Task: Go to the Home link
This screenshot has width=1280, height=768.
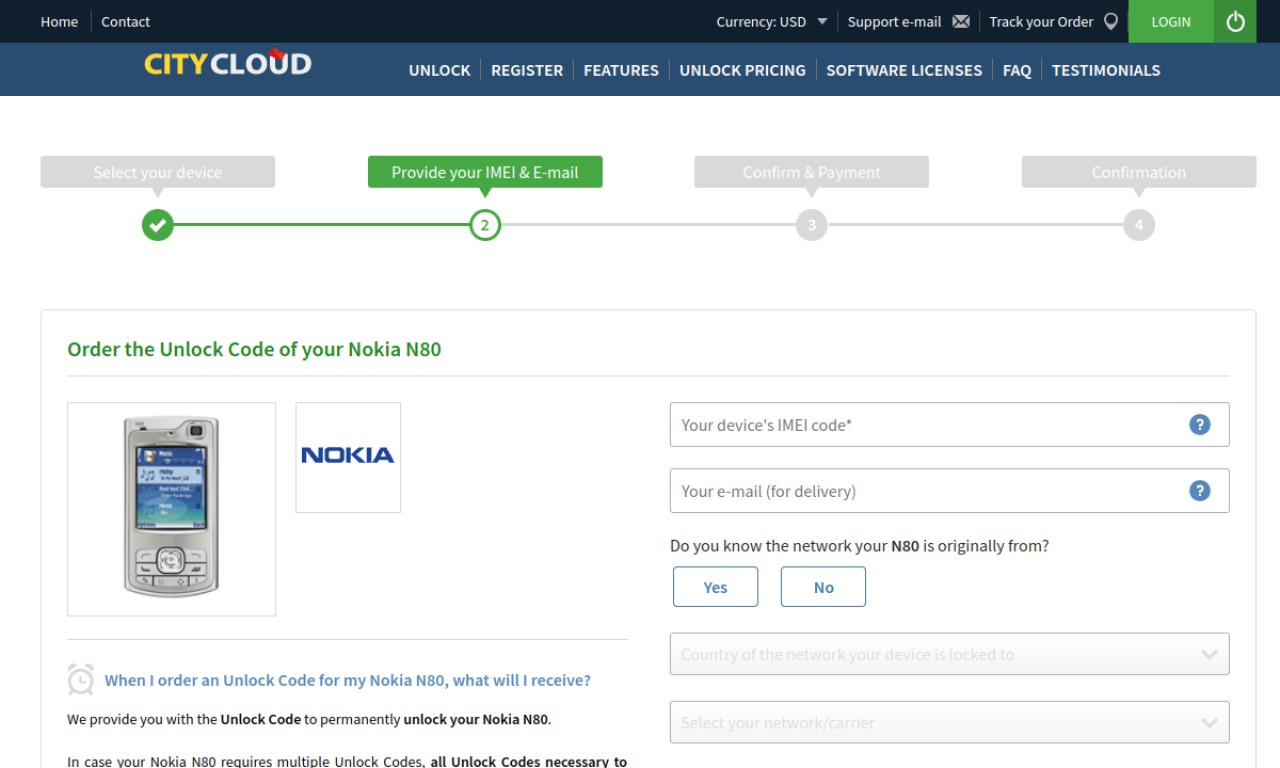Action: tap(59, 22)
